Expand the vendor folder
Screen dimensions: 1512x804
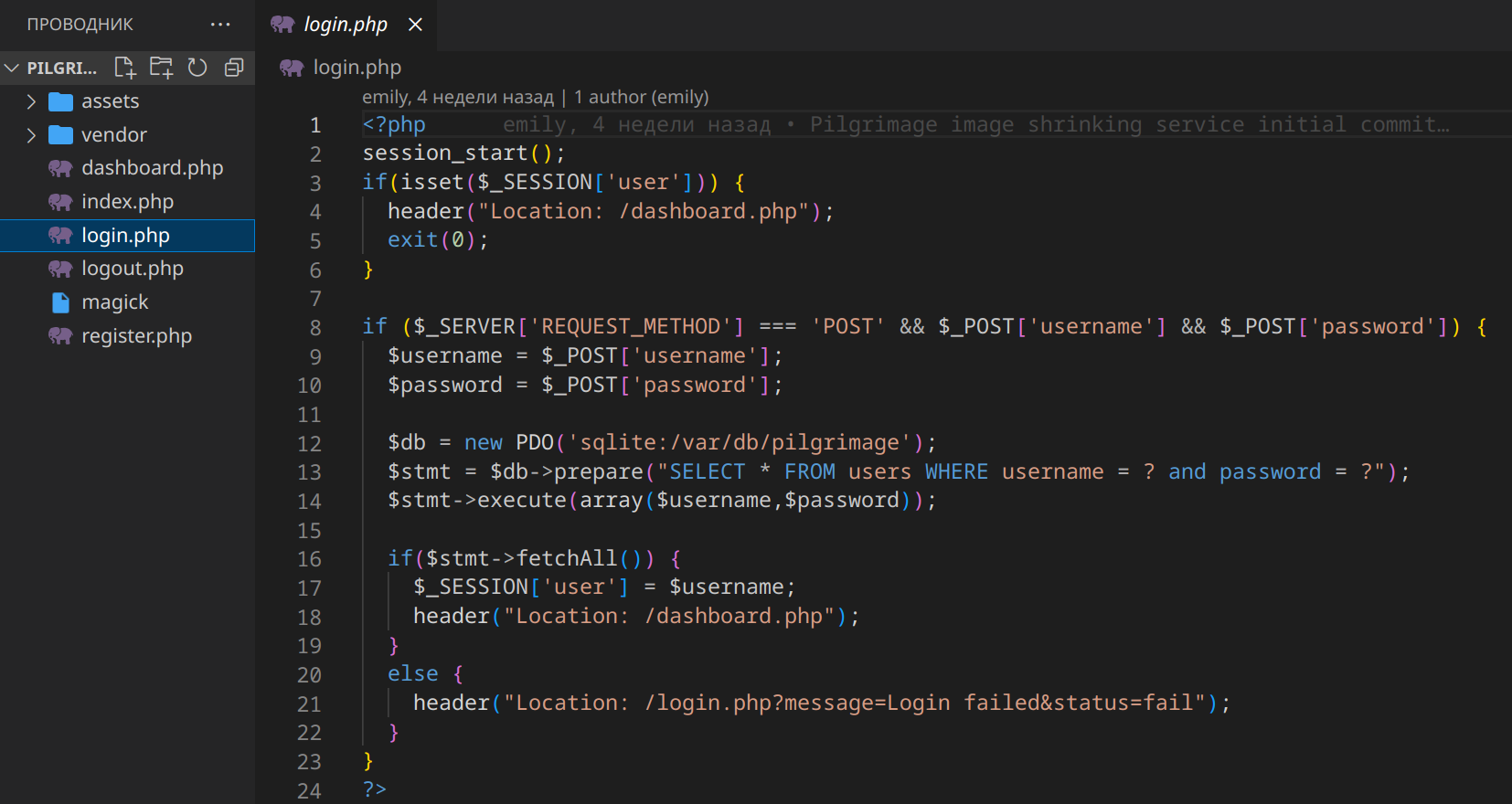tap(31, 135)
